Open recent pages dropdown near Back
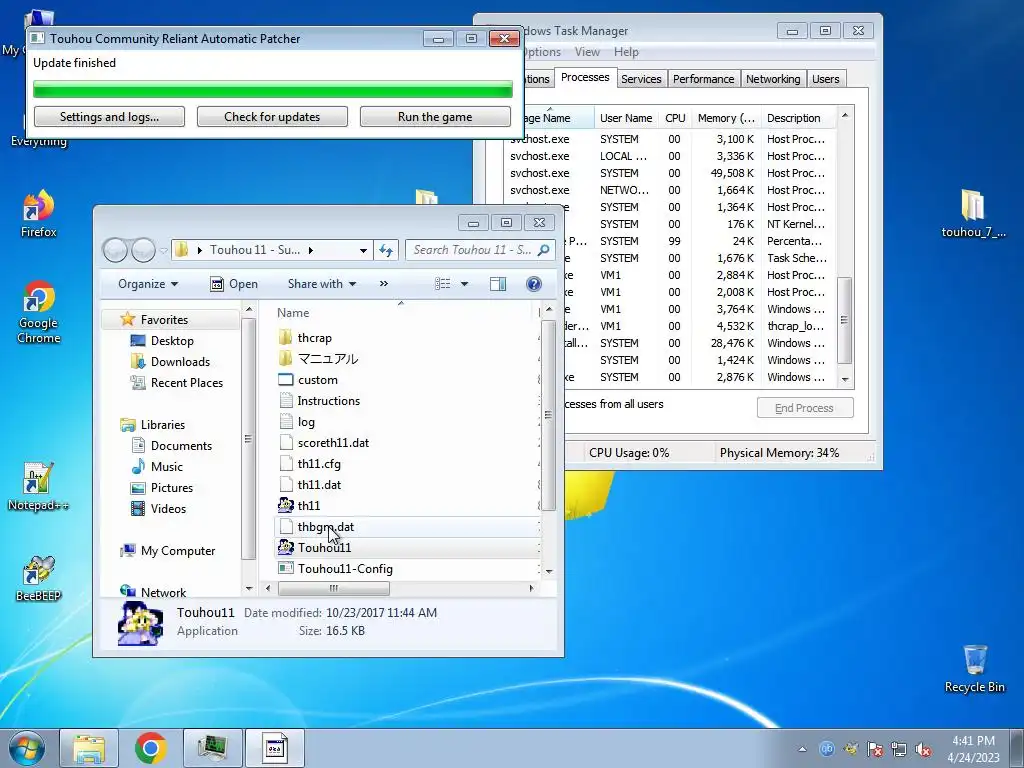The height and width of the screenshot is (768, 1024). (163, 250)
